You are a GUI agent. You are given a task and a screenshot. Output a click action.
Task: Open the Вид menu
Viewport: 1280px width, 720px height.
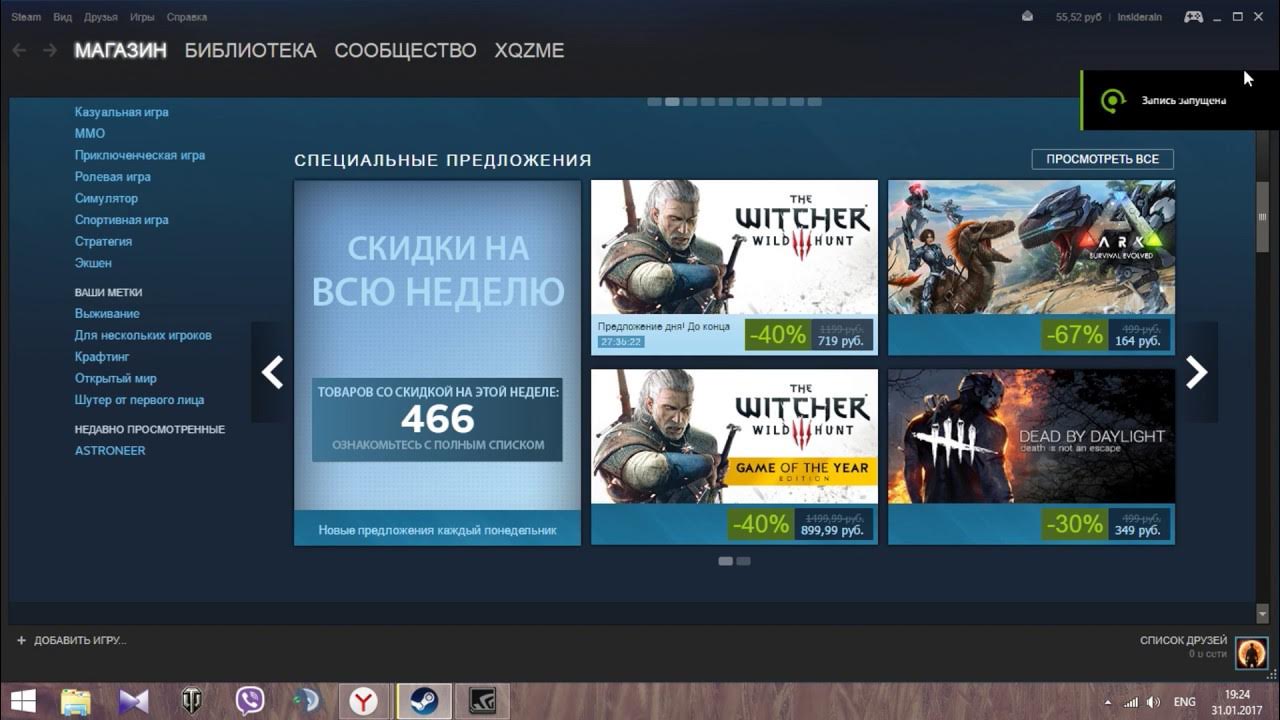(62, 17)
